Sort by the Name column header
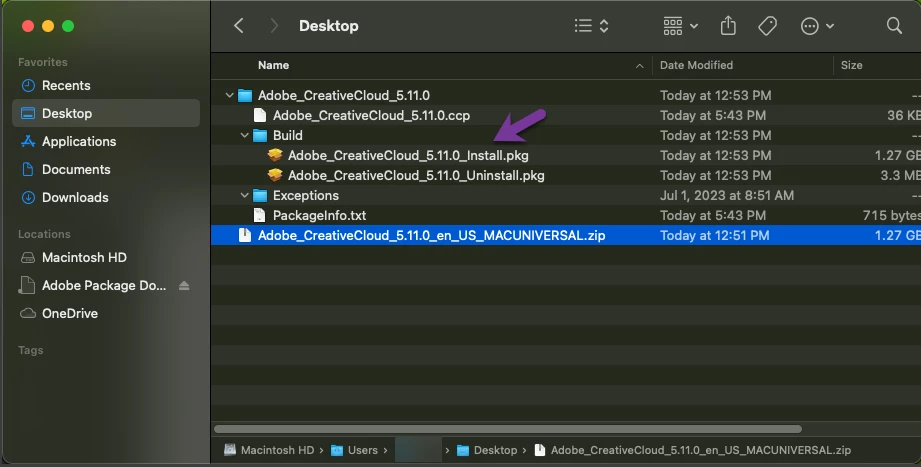Image resolution: width=921 pixels, height=467 pixels. click(x=274, y=65)
